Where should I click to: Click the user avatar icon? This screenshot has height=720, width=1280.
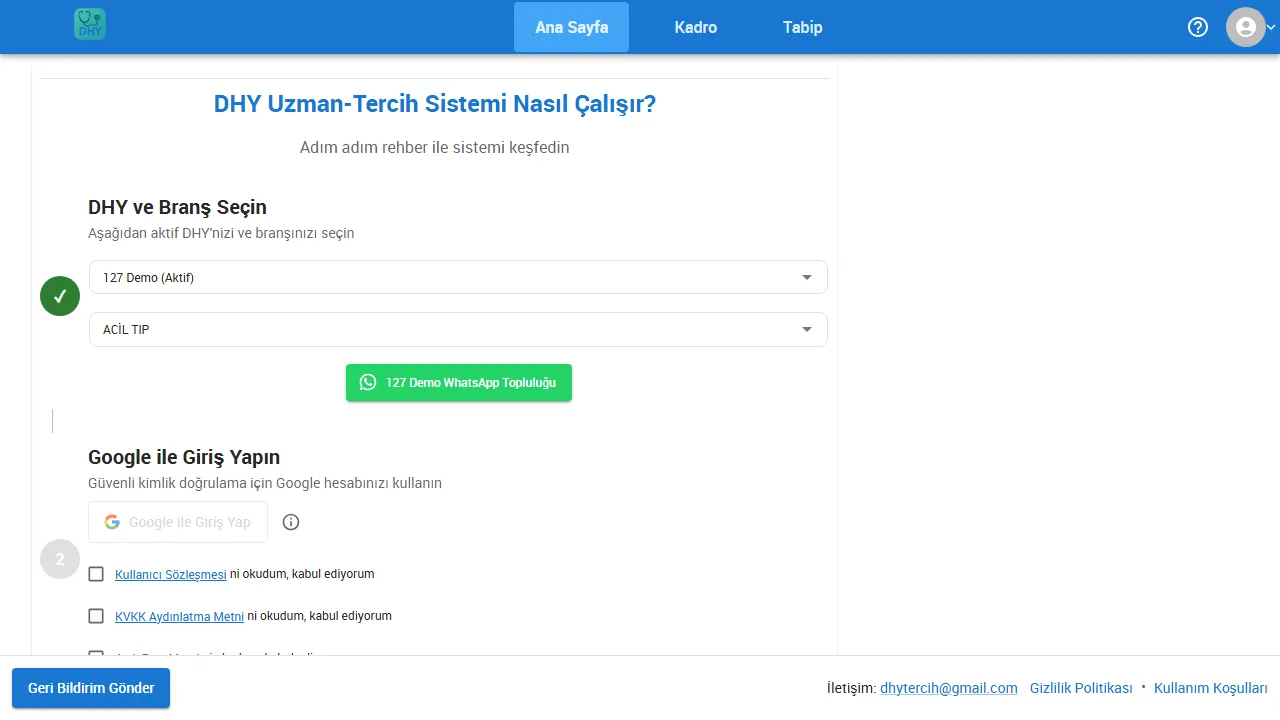click(1245, 27)
